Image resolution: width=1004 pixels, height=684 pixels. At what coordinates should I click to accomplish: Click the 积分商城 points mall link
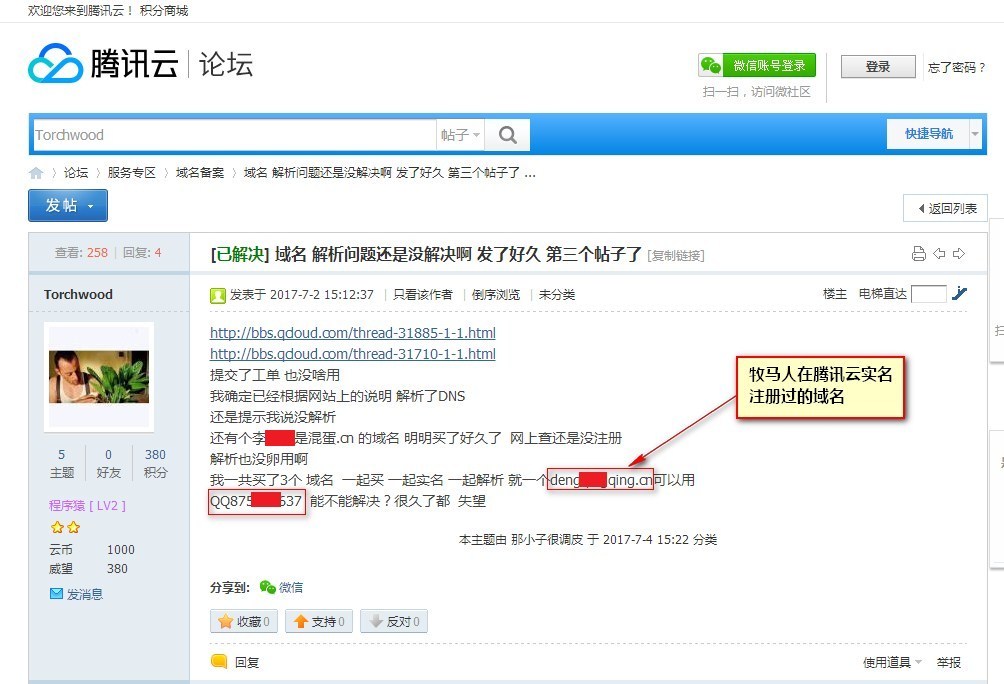click(x=164, y=11)
